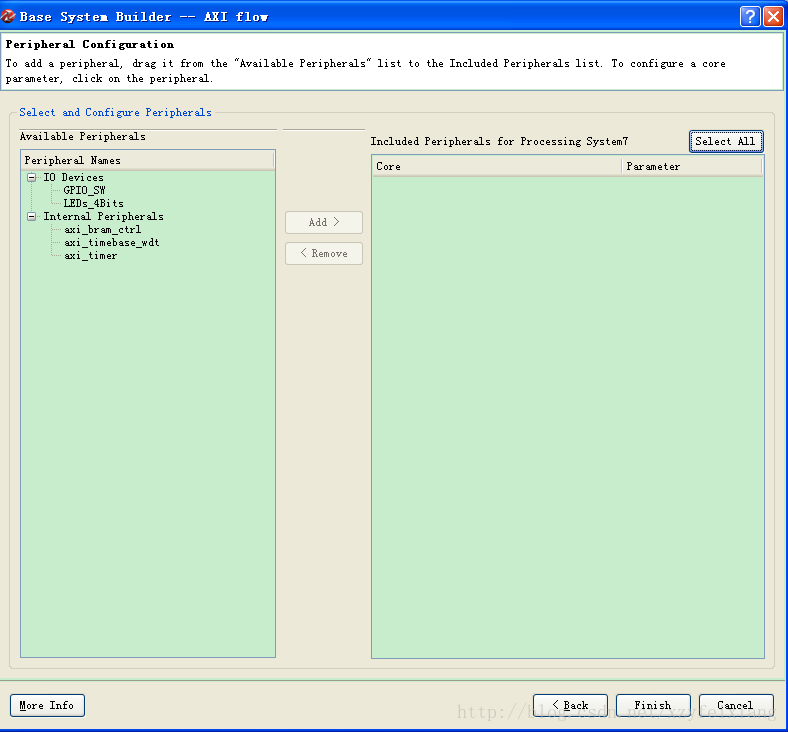The width and height of the screenshot is (788, 732).
Task: Close the Base System Builder window
Action: tap(773, 17)
